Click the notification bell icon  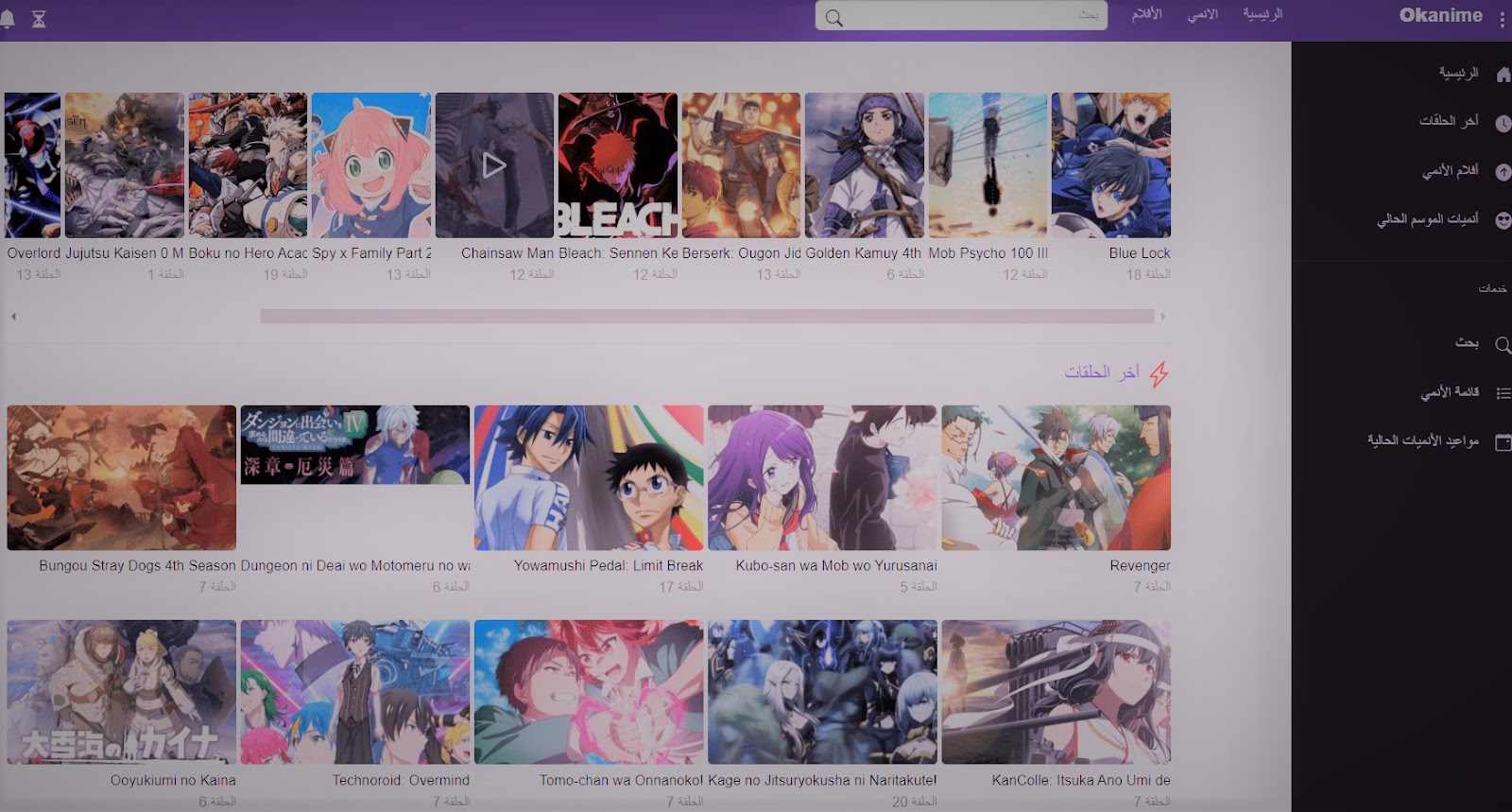click(x=8, y=19)
